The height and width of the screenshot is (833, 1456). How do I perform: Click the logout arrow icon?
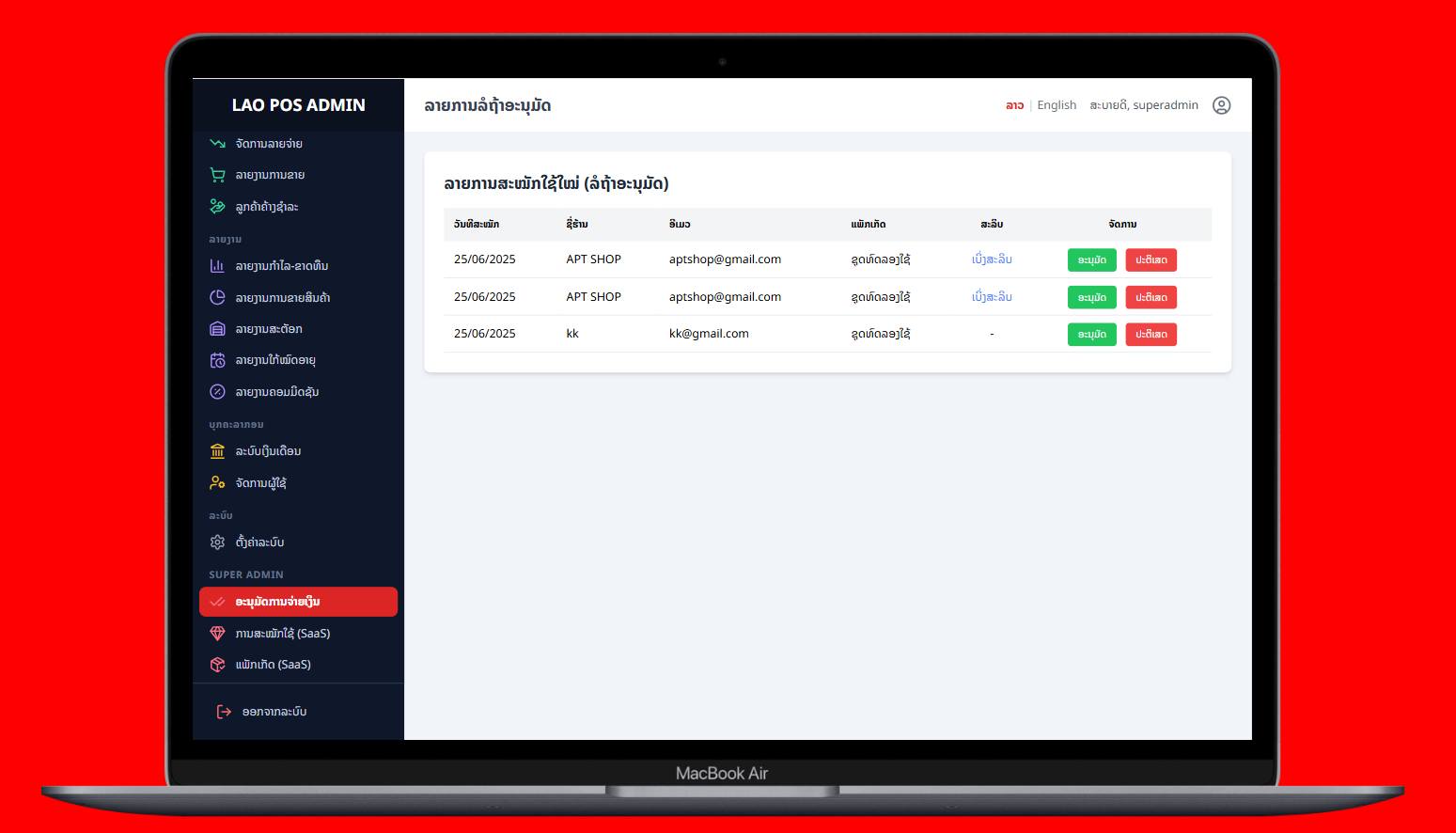pos(224,712)
